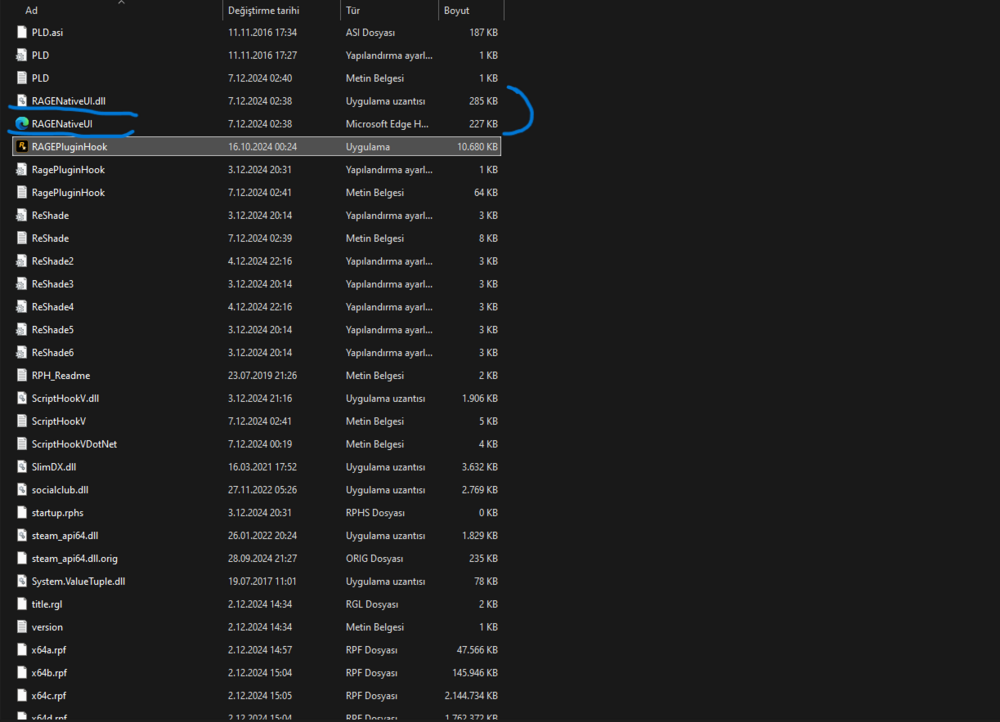Screen dimensions: 1000x722
Task: Click the date 27.11.2022 05:26
Action: [x=262, y=490]
